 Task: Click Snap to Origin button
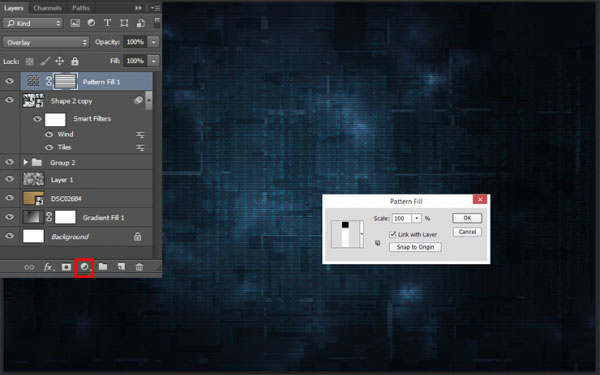[415, 247]
